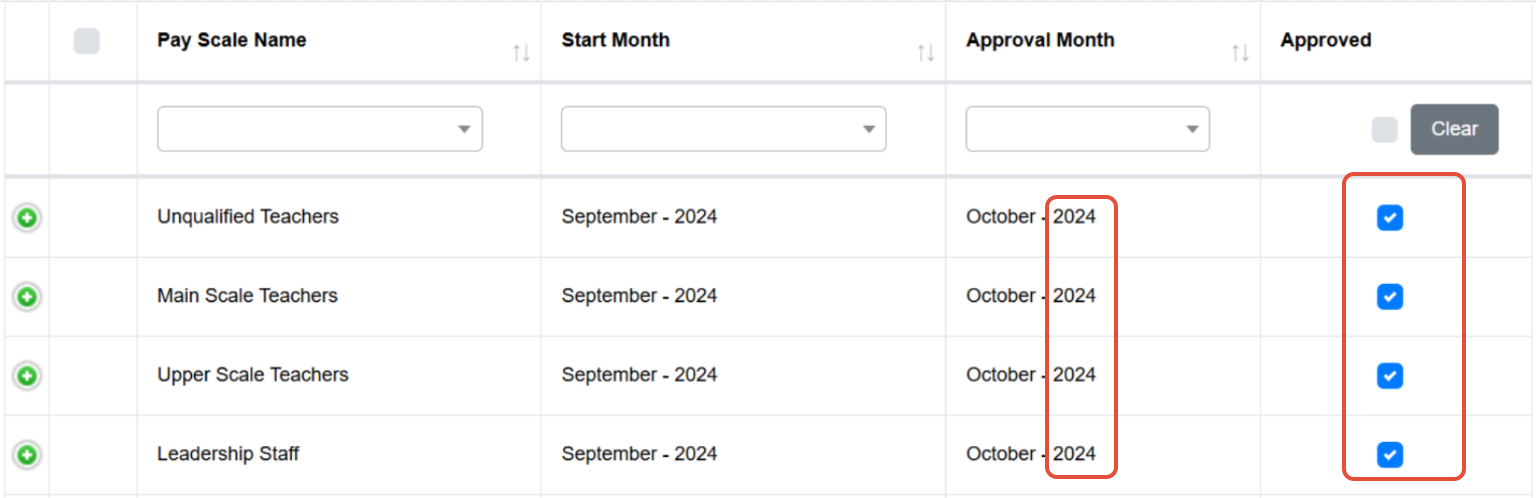Open the Approval Month filter dropdown
This screenshot has width=1536, height=498.
(x=1088, y=129)
